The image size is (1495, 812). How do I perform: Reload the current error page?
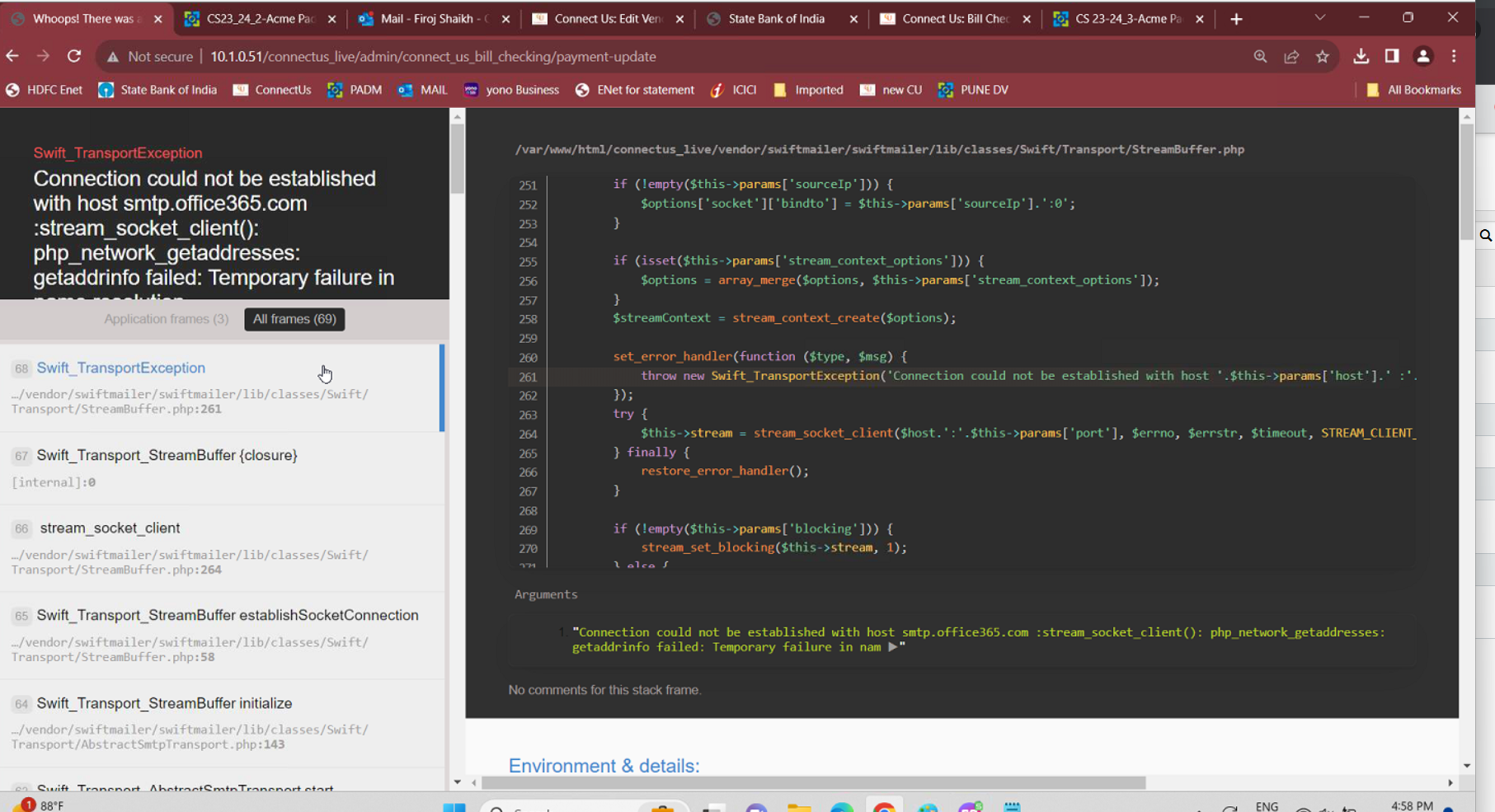(x=74, y=56)
